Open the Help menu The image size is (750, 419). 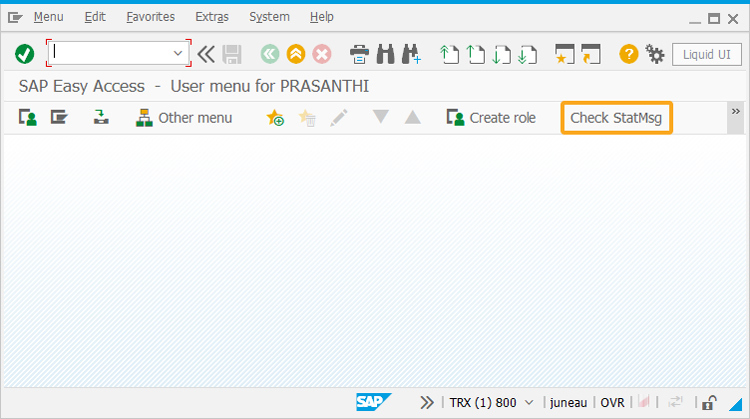[321, 17]
